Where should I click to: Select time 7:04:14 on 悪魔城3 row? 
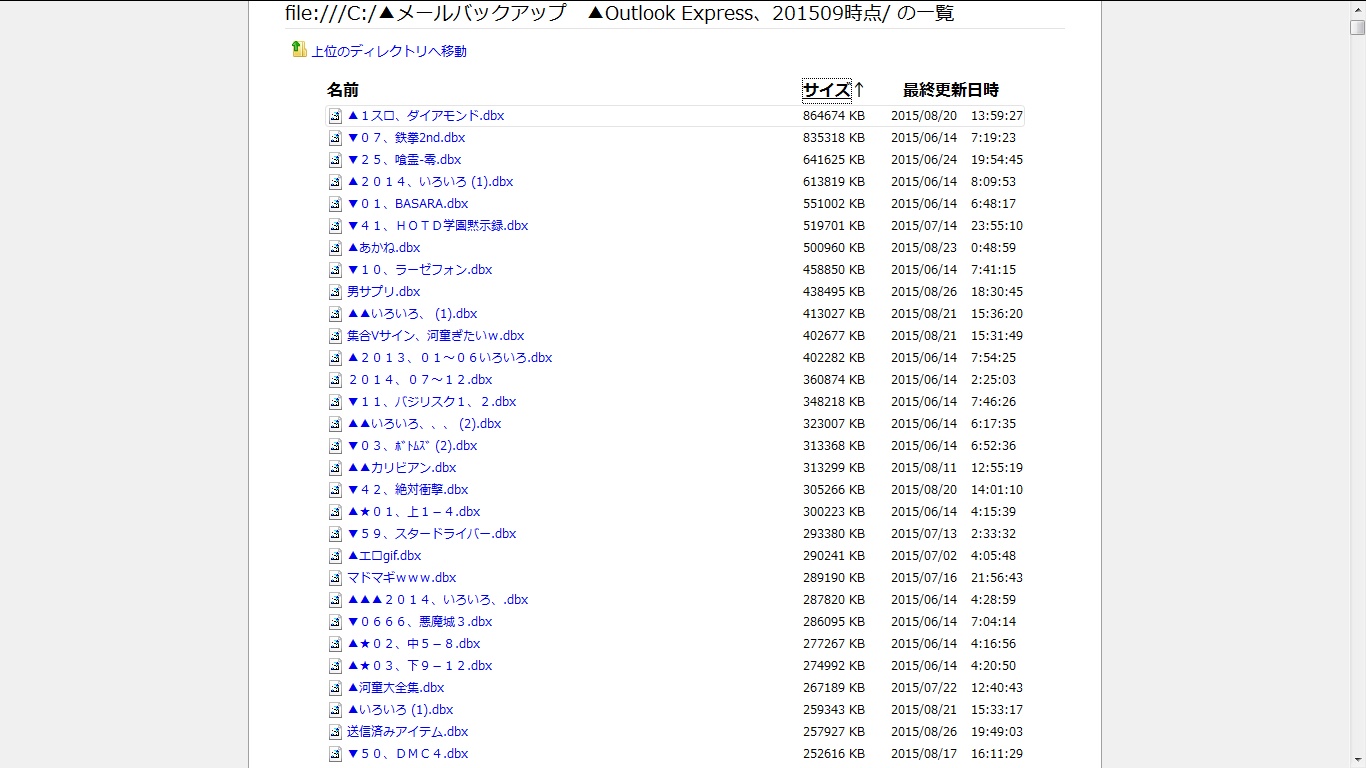[x=993, y=622]
